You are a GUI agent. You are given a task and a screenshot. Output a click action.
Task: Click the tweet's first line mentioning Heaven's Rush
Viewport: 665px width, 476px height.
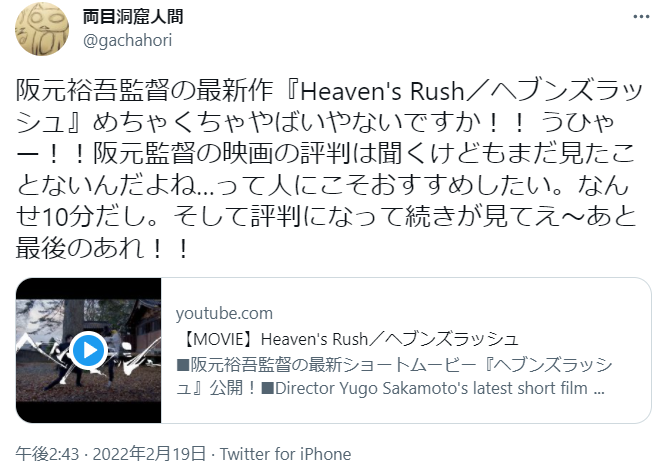(x=329, y=91)
